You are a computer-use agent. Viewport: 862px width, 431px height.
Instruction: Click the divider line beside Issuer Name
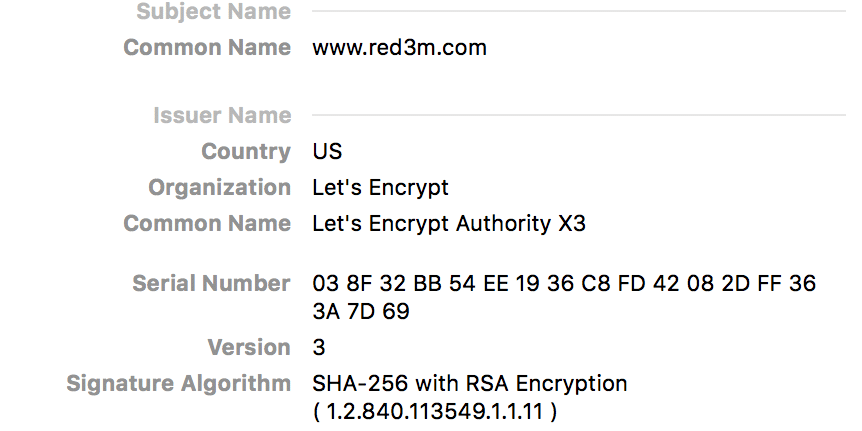[x=579, y=115]
